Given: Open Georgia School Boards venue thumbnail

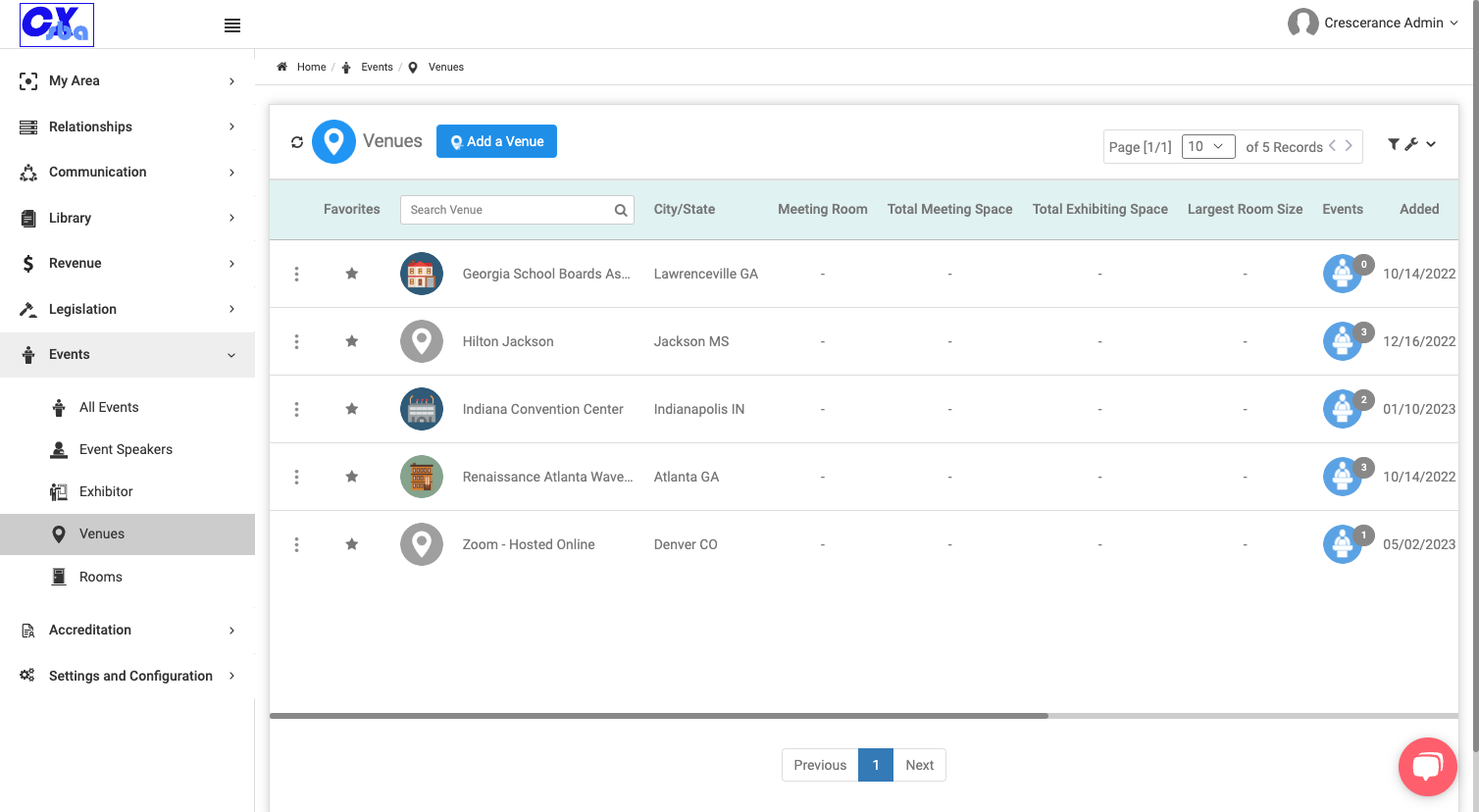Looking at the screenshot, I should tap(422, 274).
